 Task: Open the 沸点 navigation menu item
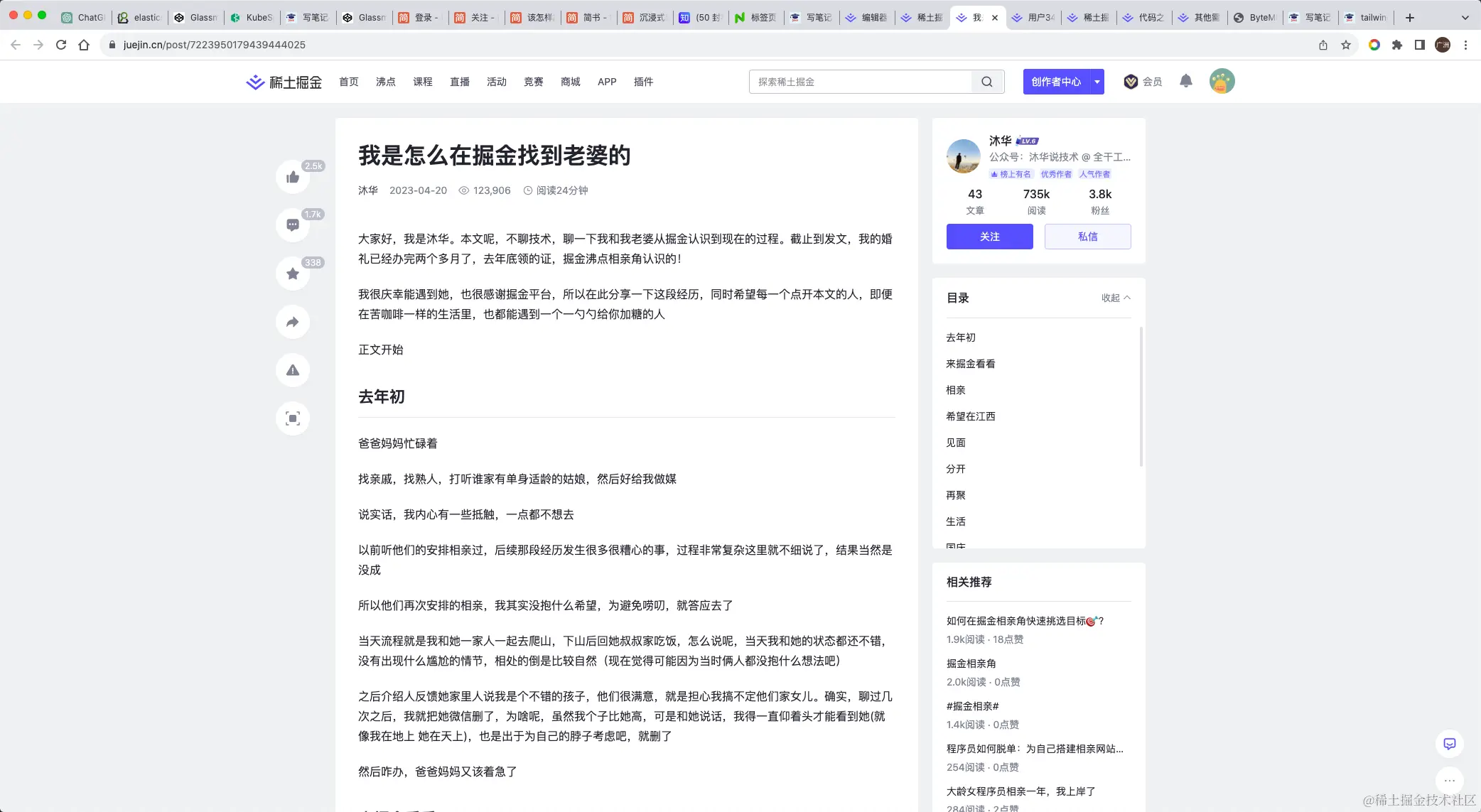[x=386, y=82]
